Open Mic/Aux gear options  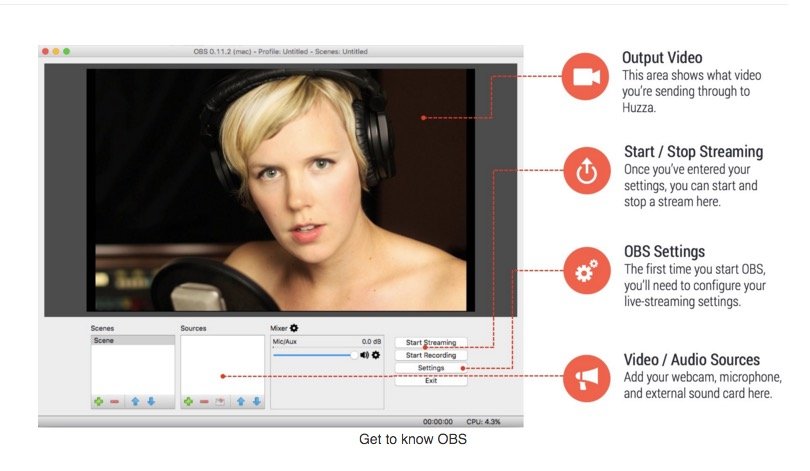376,354
